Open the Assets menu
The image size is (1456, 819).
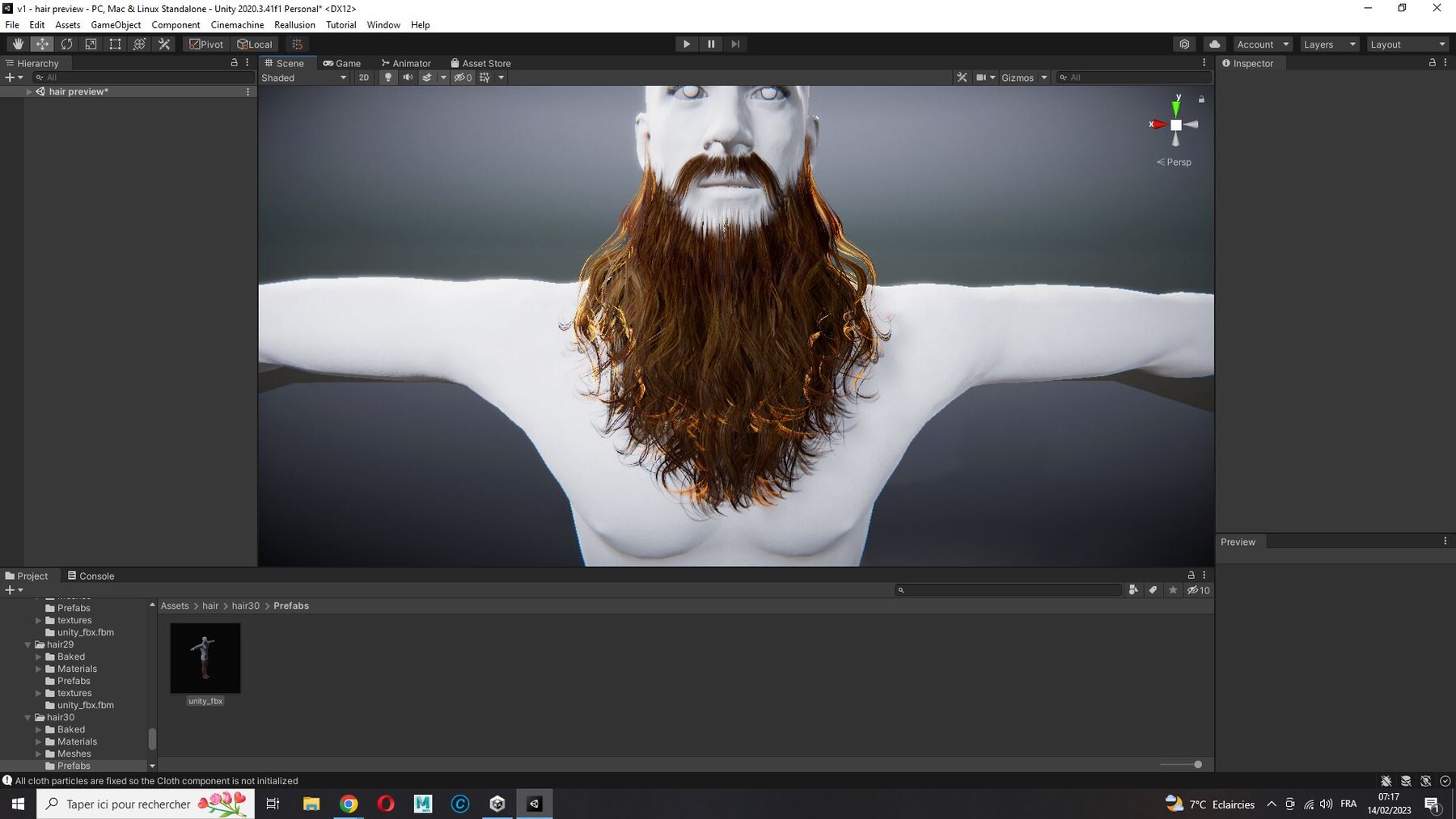coord(67,25)
